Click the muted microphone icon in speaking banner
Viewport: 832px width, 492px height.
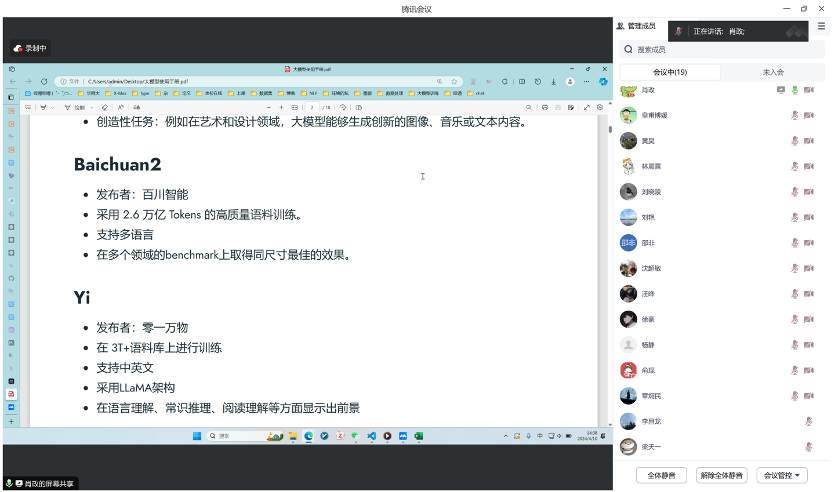[x=679, y=31]
